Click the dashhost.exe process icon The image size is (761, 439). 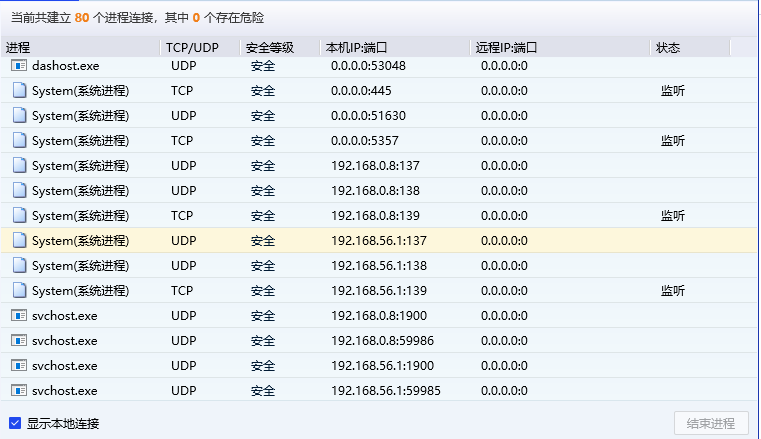click(19, 65)
